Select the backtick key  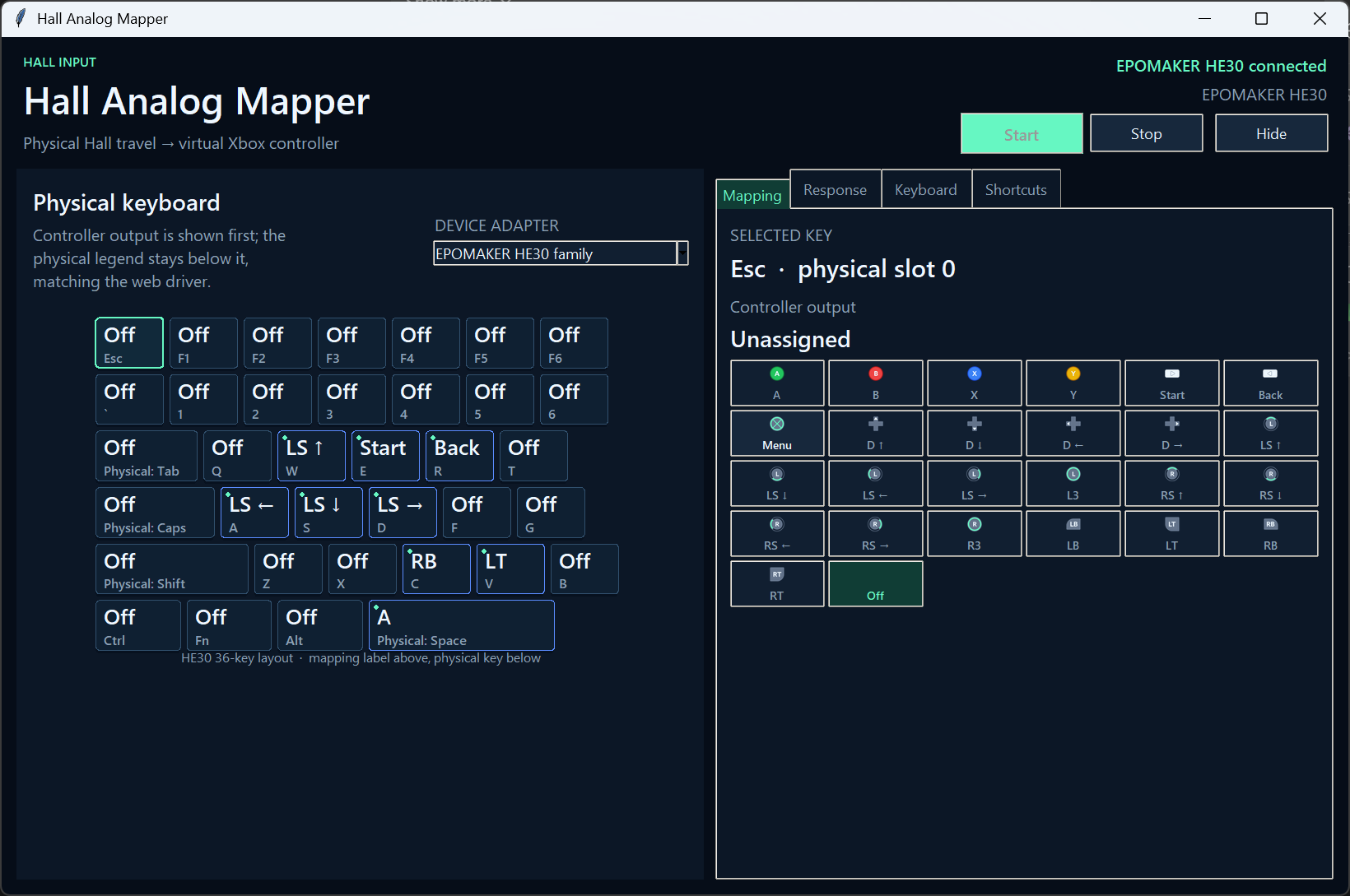tap(129, 399)
